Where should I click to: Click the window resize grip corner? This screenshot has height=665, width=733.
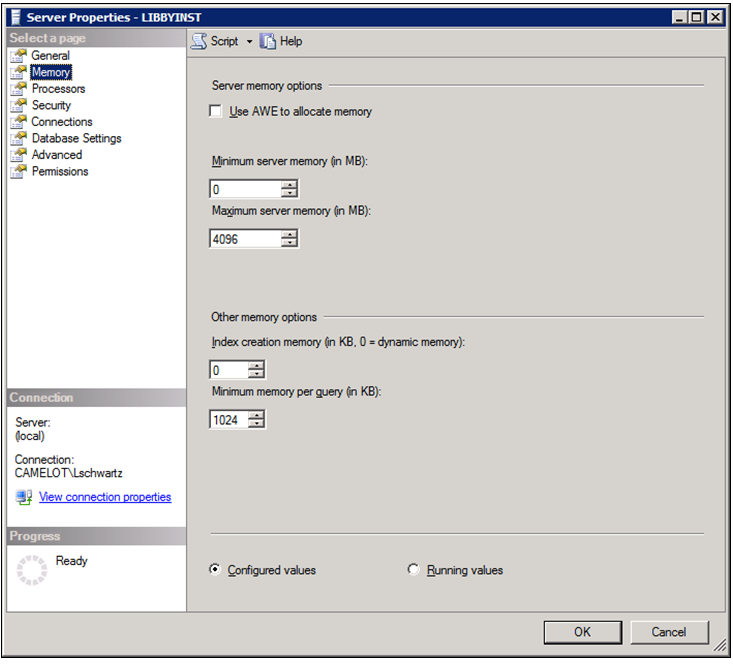pyautogui.click(x=719, y=645)
